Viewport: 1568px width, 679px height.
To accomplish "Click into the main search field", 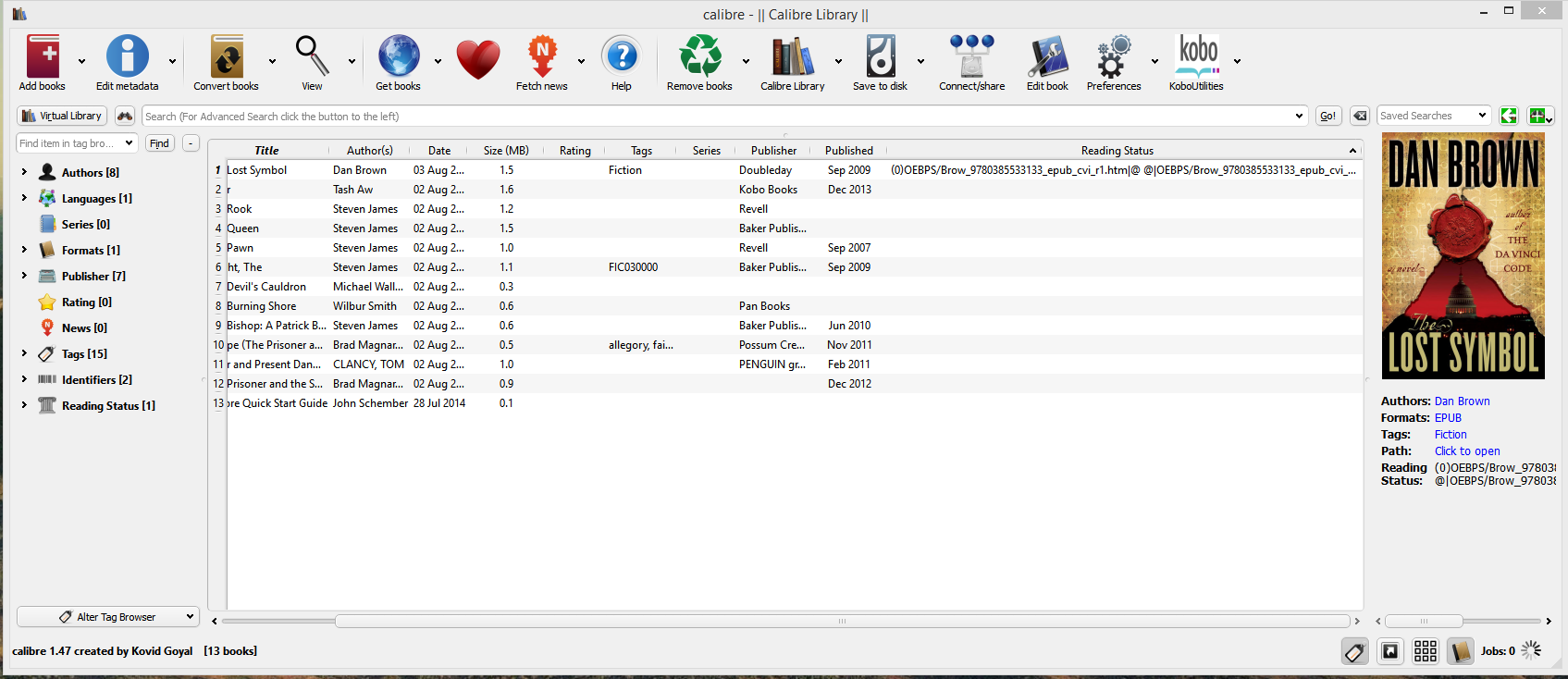I will (x=717, y=117).
